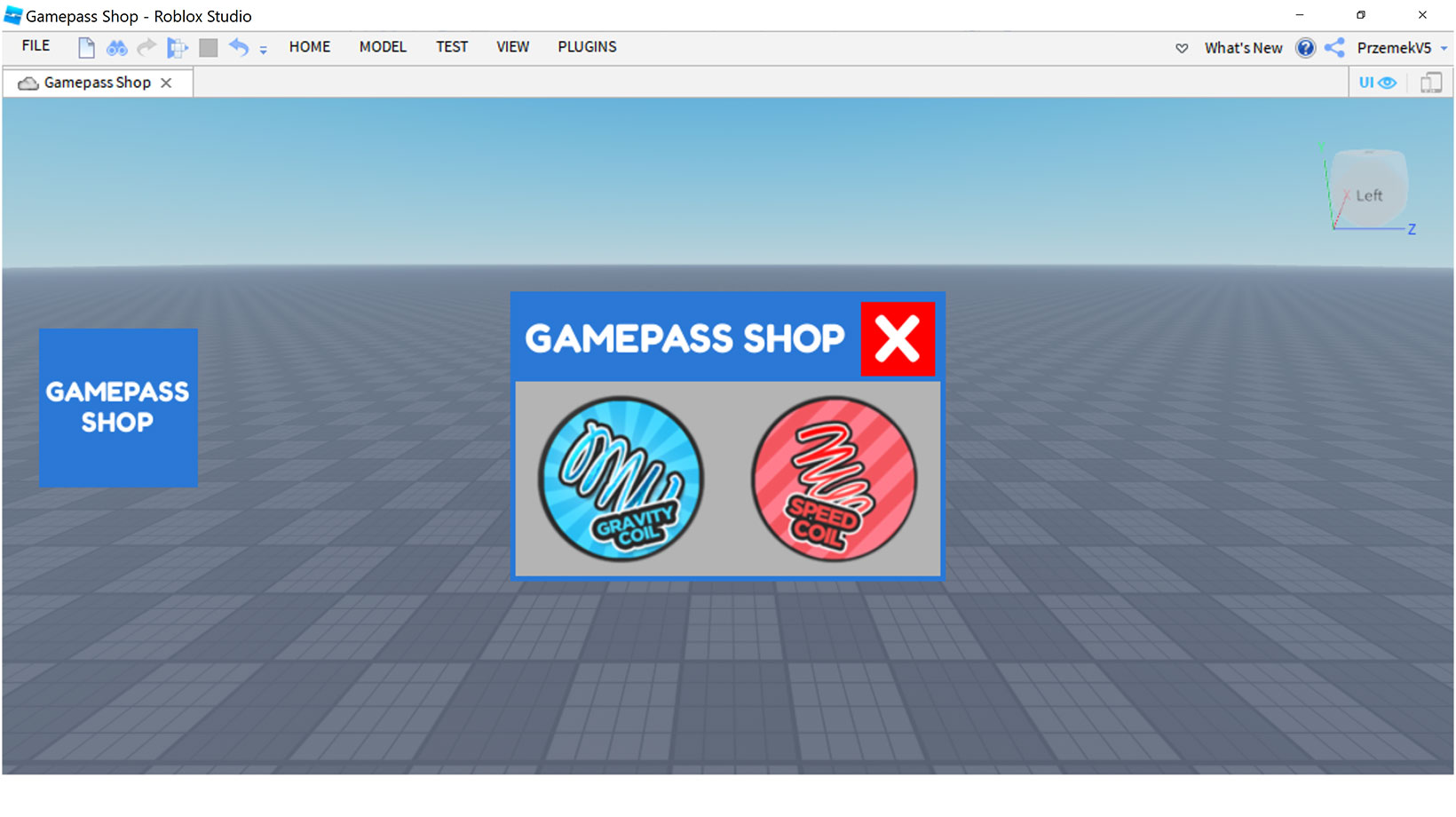This screenshot has width=1456, height=817.
Task: Close the Gamepass Shop document tab
Action: tap(166, 83)
